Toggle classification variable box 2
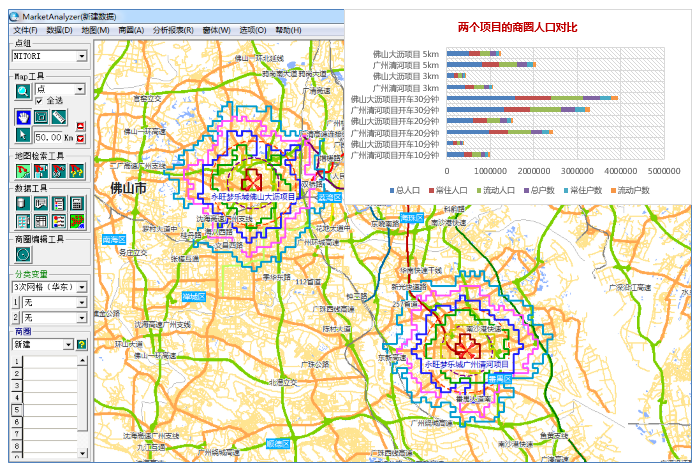This screenshot has width=699, height=467. [x=16, y=317]
